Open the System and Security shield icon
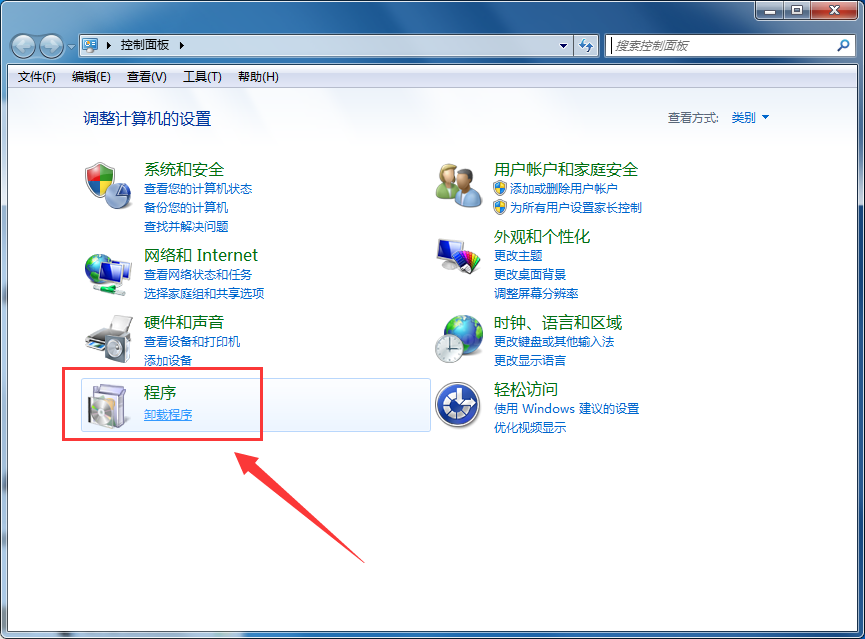The image size is (865, 639). click(x=108, y=185)
